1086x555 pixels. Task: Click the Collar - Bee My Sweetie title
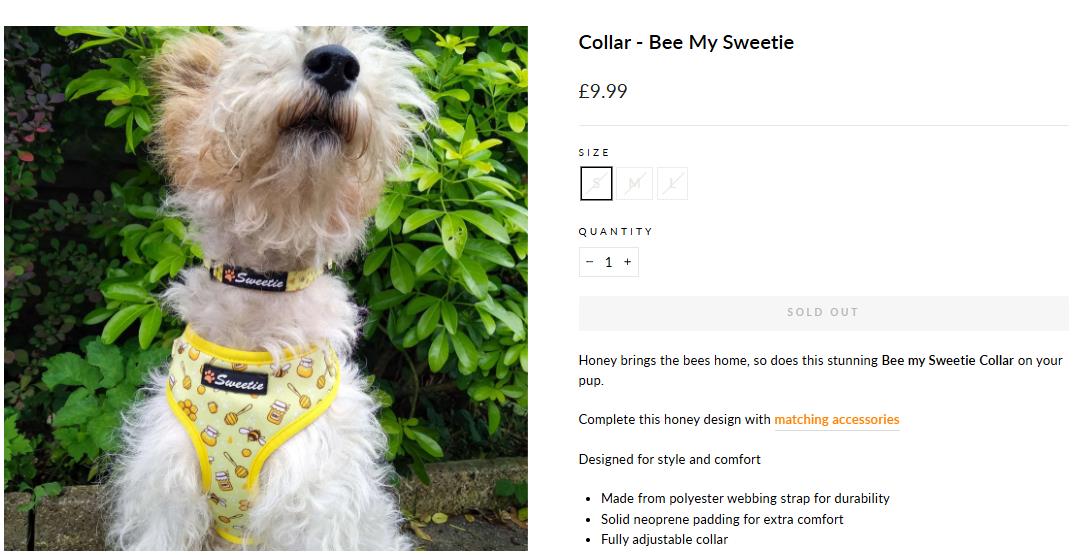click(x=686, y=42)
